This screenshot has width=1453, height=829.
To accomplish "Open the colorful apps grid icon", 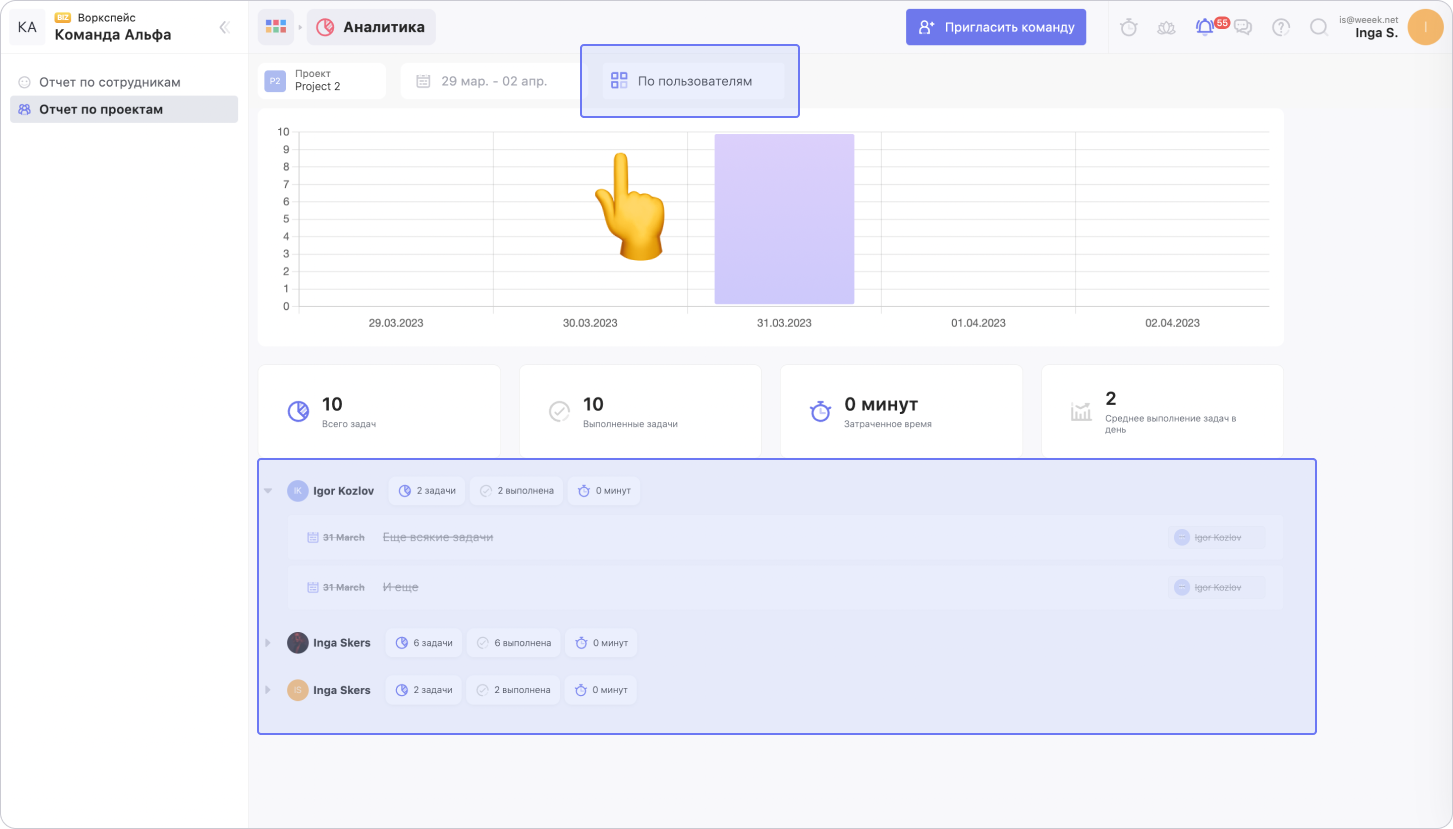I will [x=275, y=27].
